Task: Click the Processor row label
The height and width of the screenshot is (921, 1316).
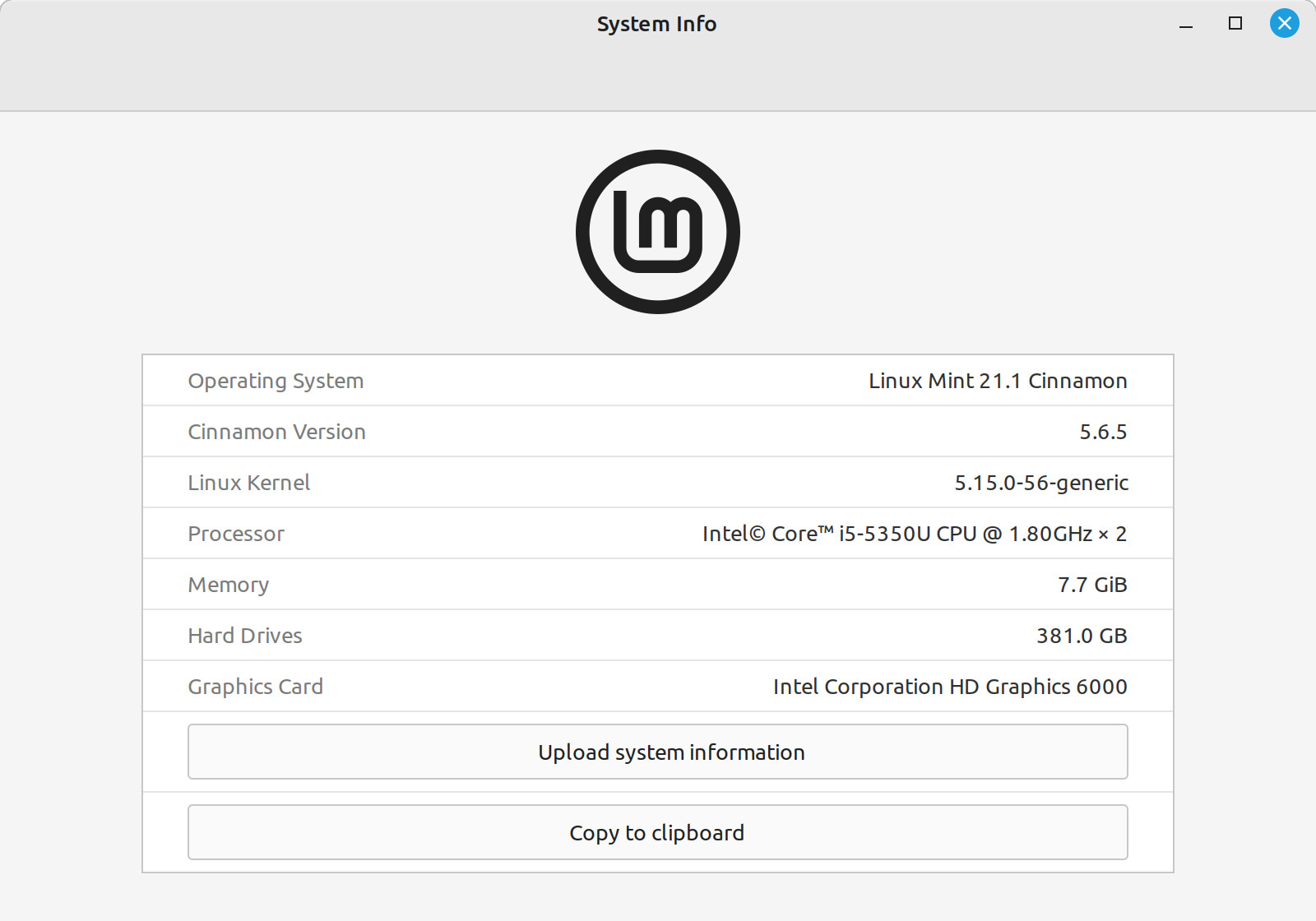Action: pyautogui.click(x=236, y=534)
